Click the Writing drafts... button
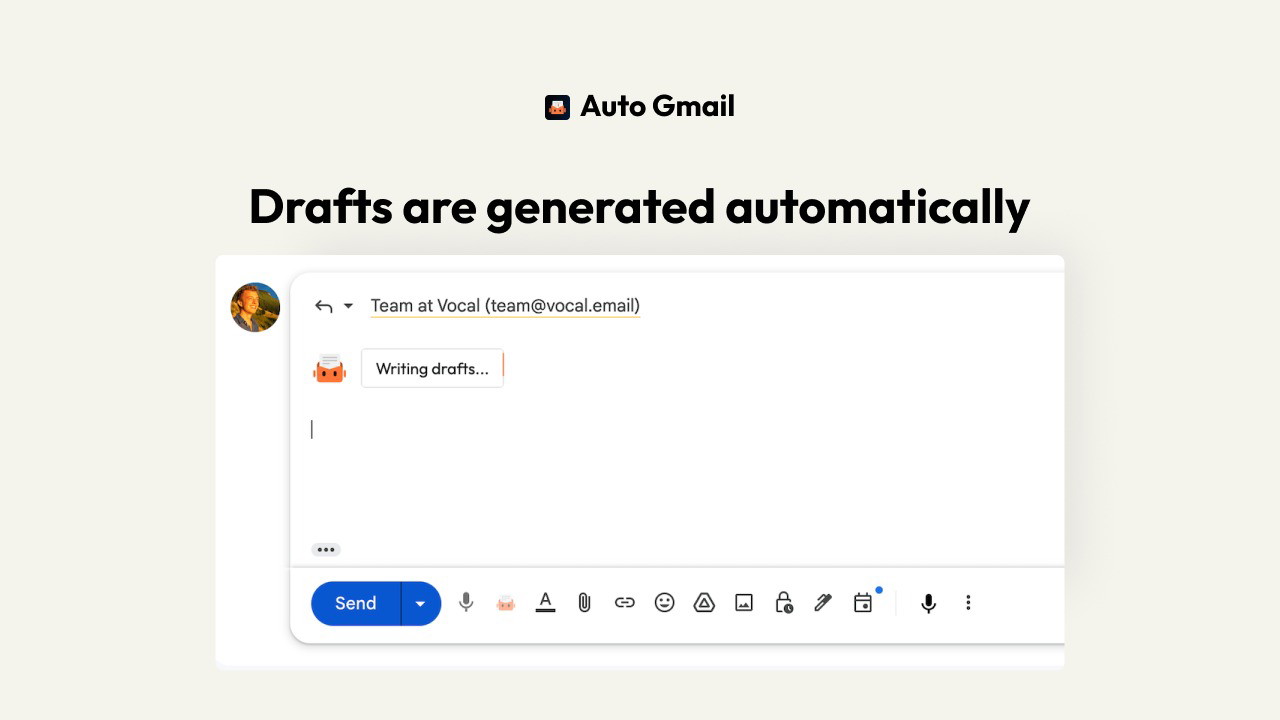Viewport: 1280px width, 720px height. [432, 369]
